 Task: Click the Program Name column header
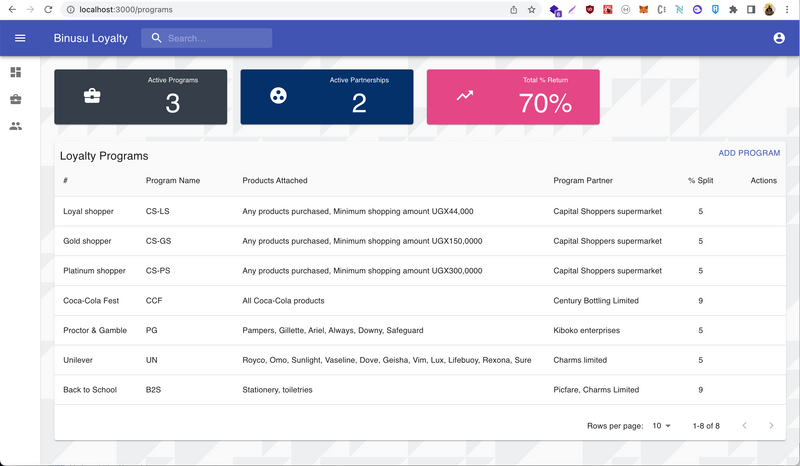coord(173,181)
